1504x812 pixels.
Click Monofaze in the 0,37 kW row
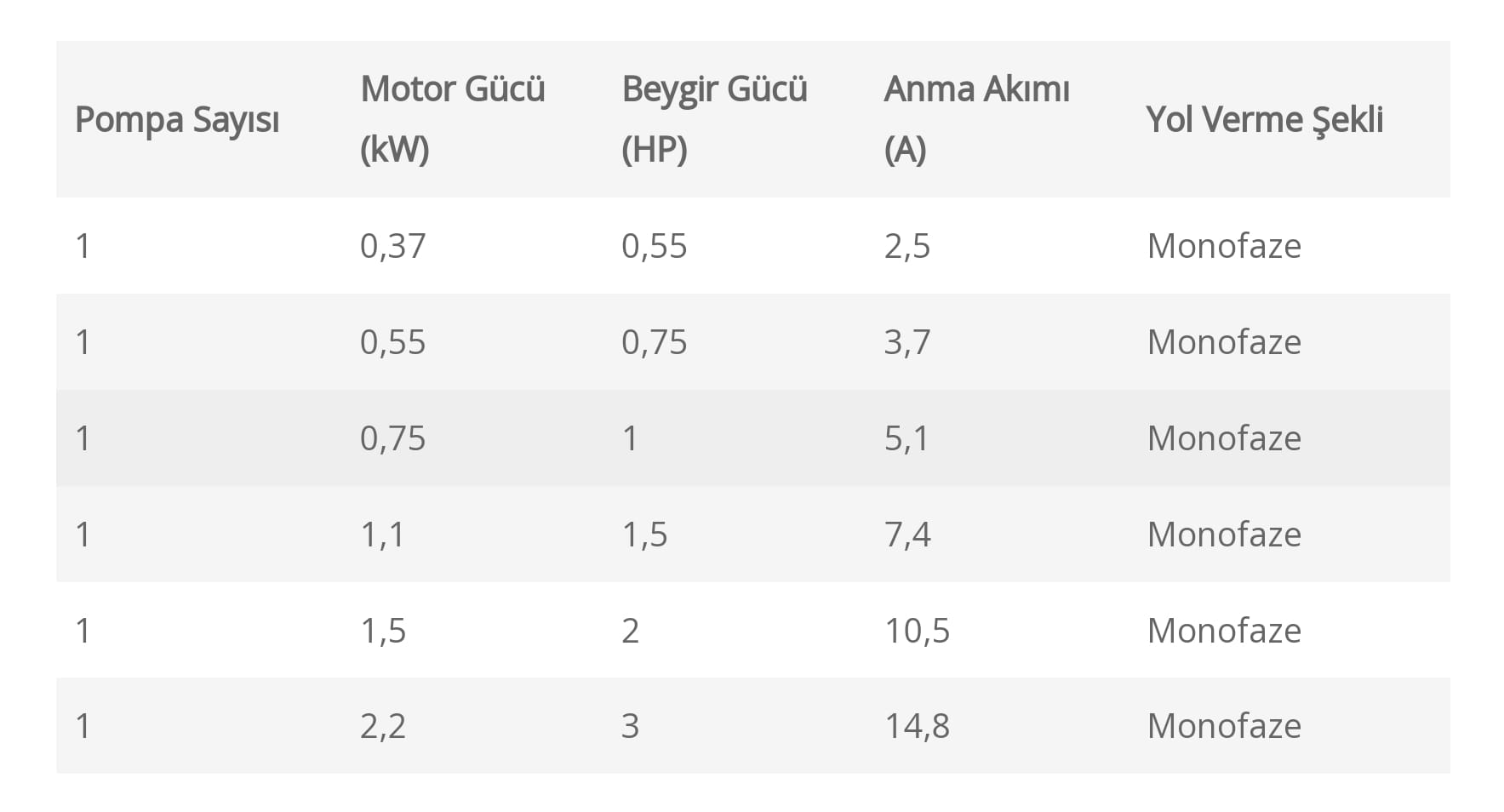pyautogui.click(x=1224, y=246)
